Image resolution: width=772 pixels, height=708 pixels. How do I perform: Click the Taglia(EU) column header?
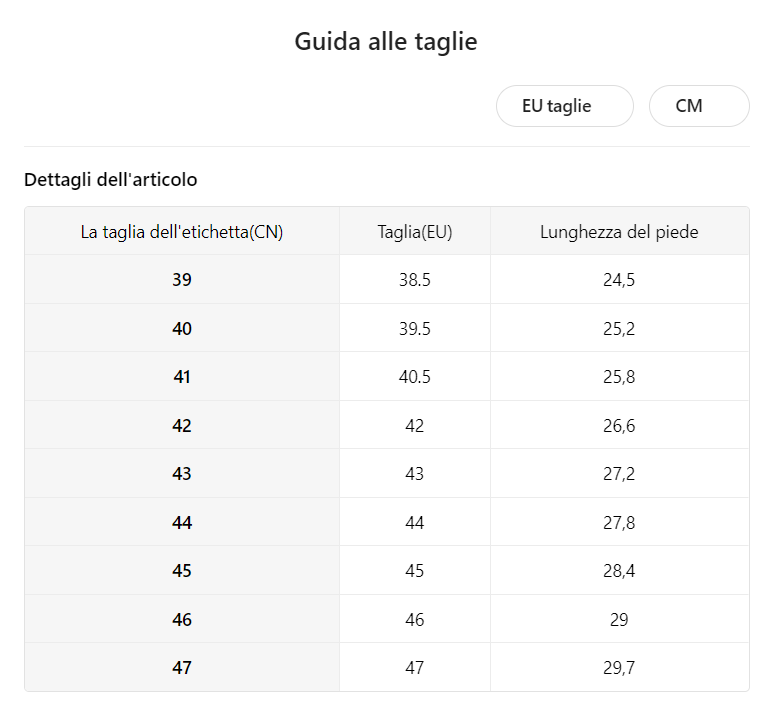point(415,231)
